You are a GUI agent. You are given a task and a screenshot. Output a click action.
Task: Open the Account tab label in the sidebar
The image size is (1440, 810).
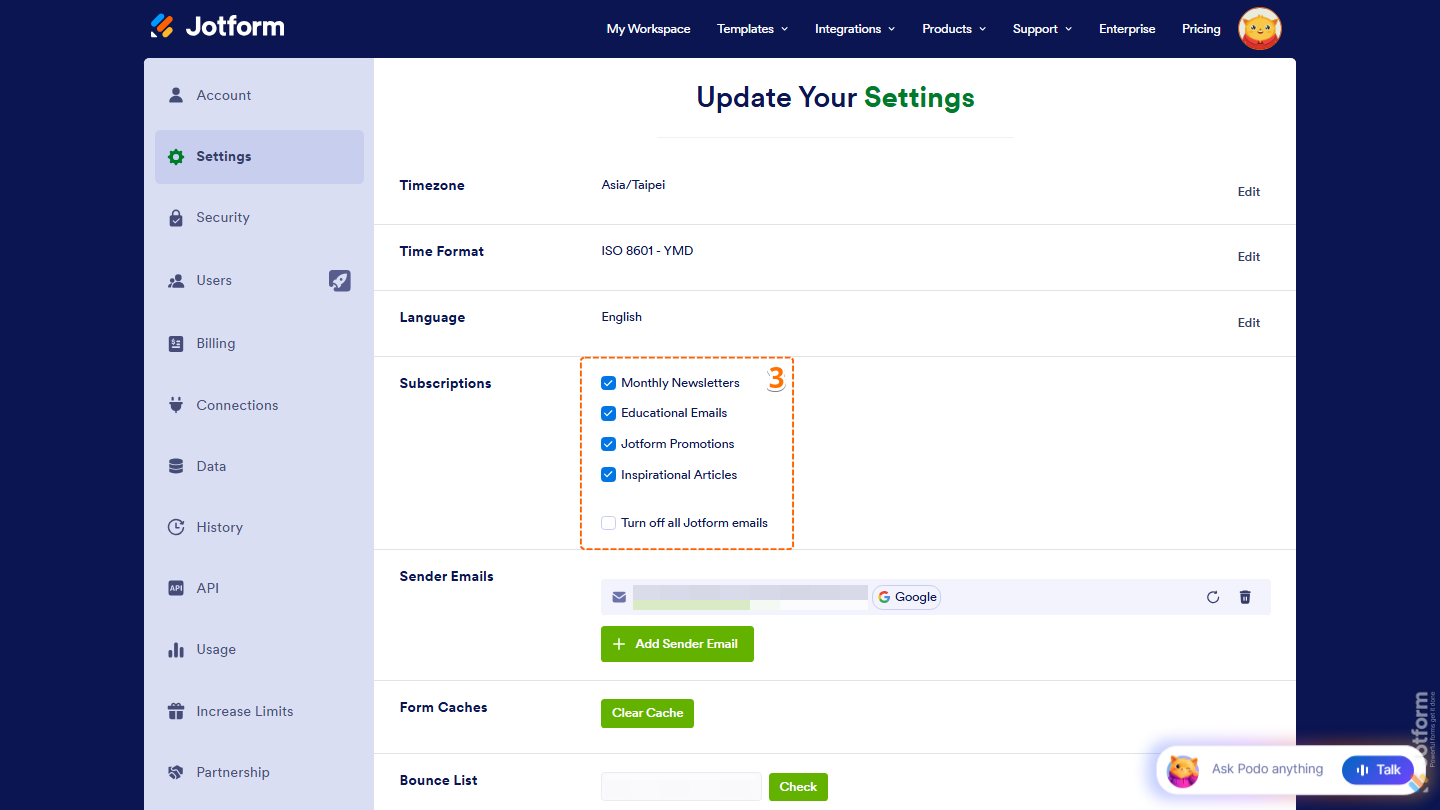[x=224, y=95]
